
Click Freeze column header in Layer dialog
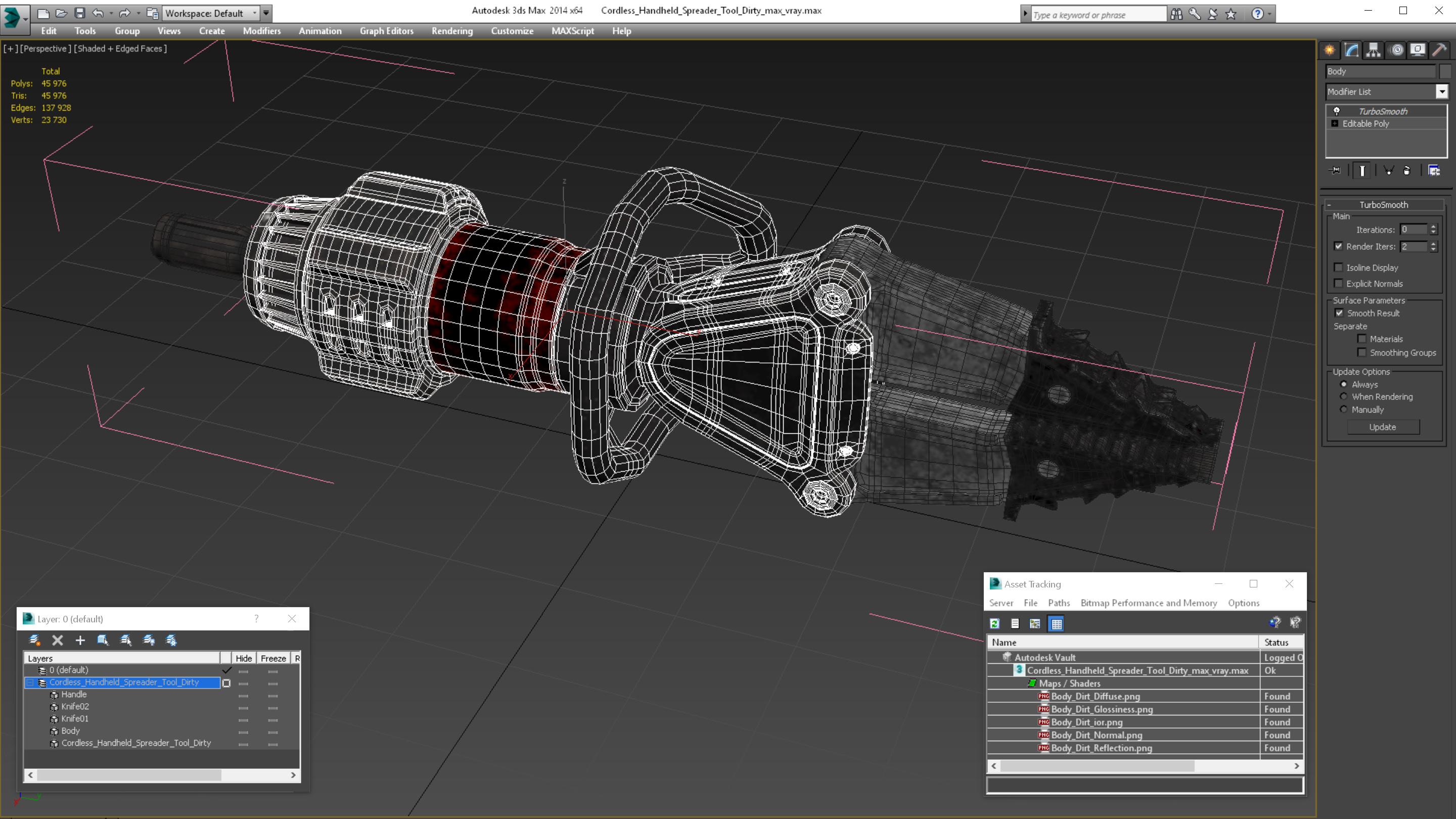273,658
